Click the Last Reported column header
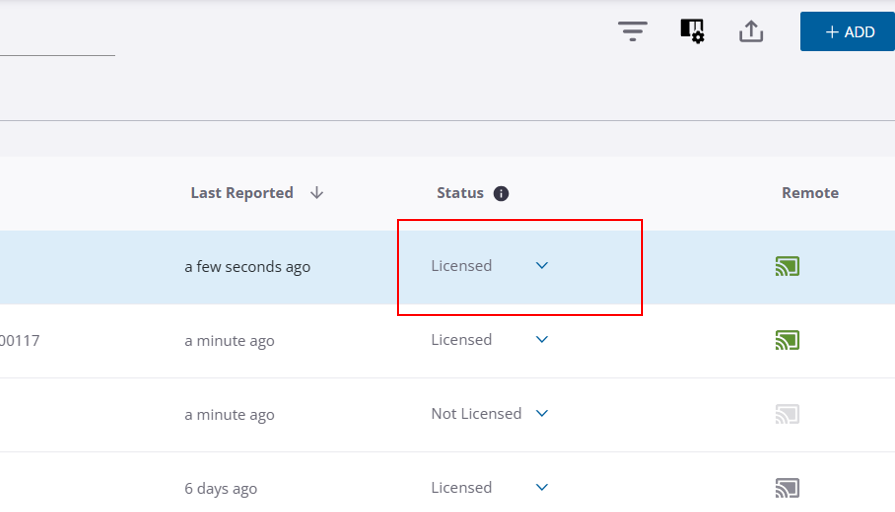The height and width of the screenshot is (512, 895). (242, 193)
